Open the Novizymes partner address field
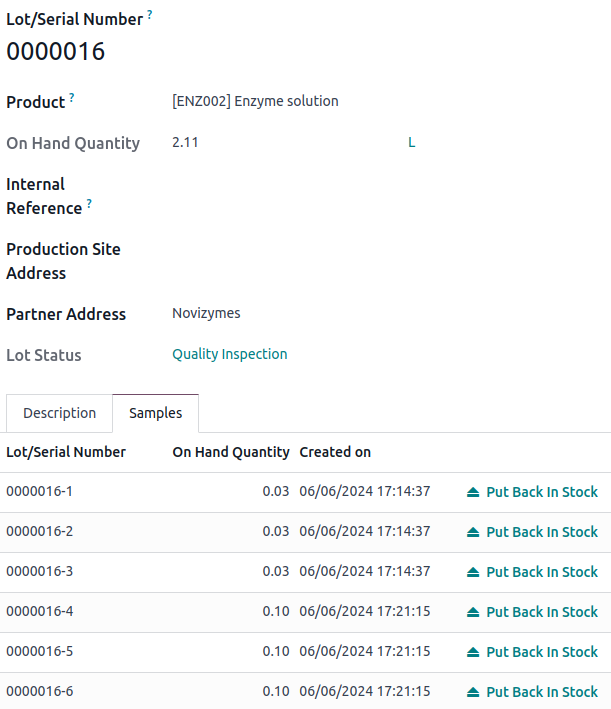This screenshot has height=709, width=611. (206, 313)
